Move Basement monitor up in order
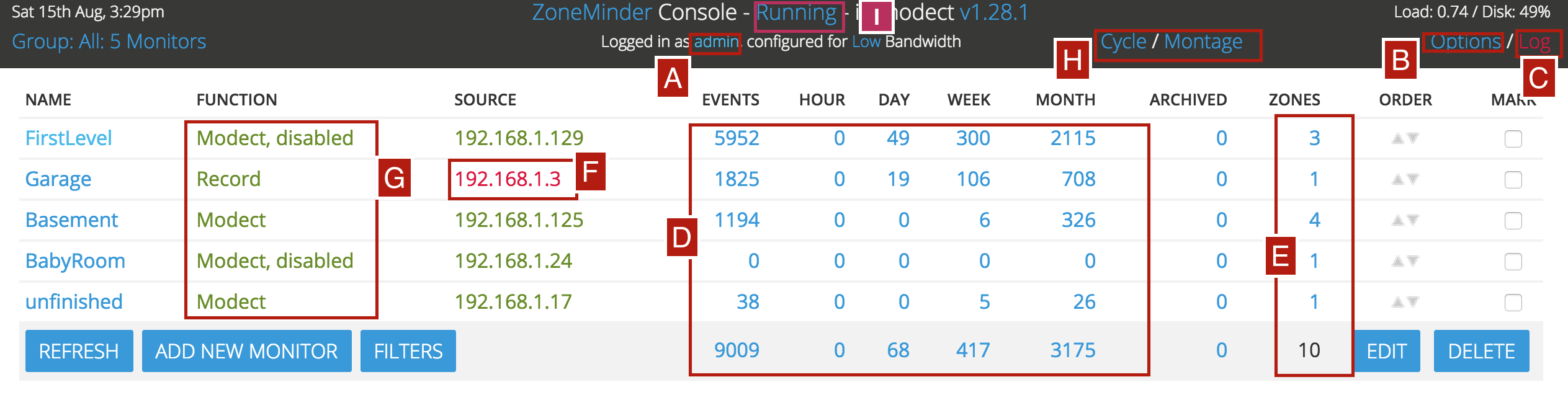Screen dimensions: 1568x395 (x=1398, y=220)
